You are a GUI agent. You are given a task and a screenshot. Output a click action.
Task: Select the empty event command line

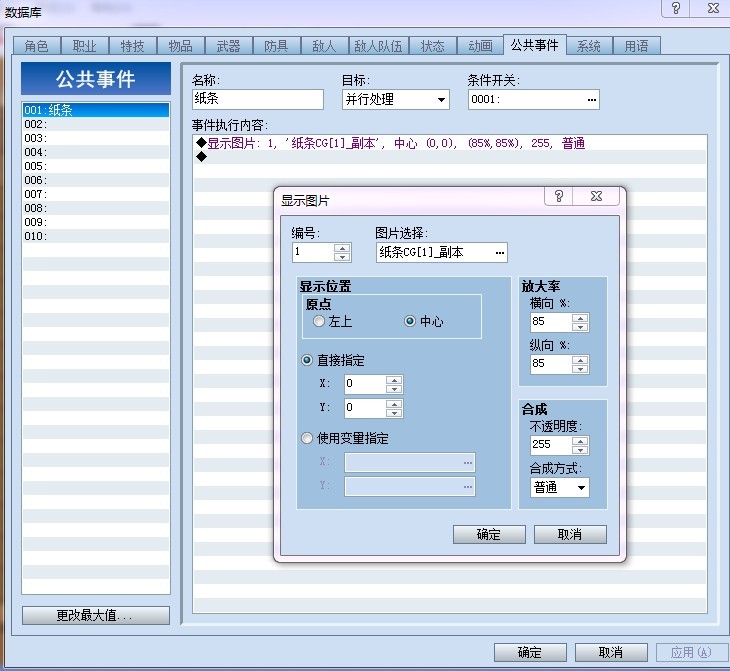coord(450,157)
